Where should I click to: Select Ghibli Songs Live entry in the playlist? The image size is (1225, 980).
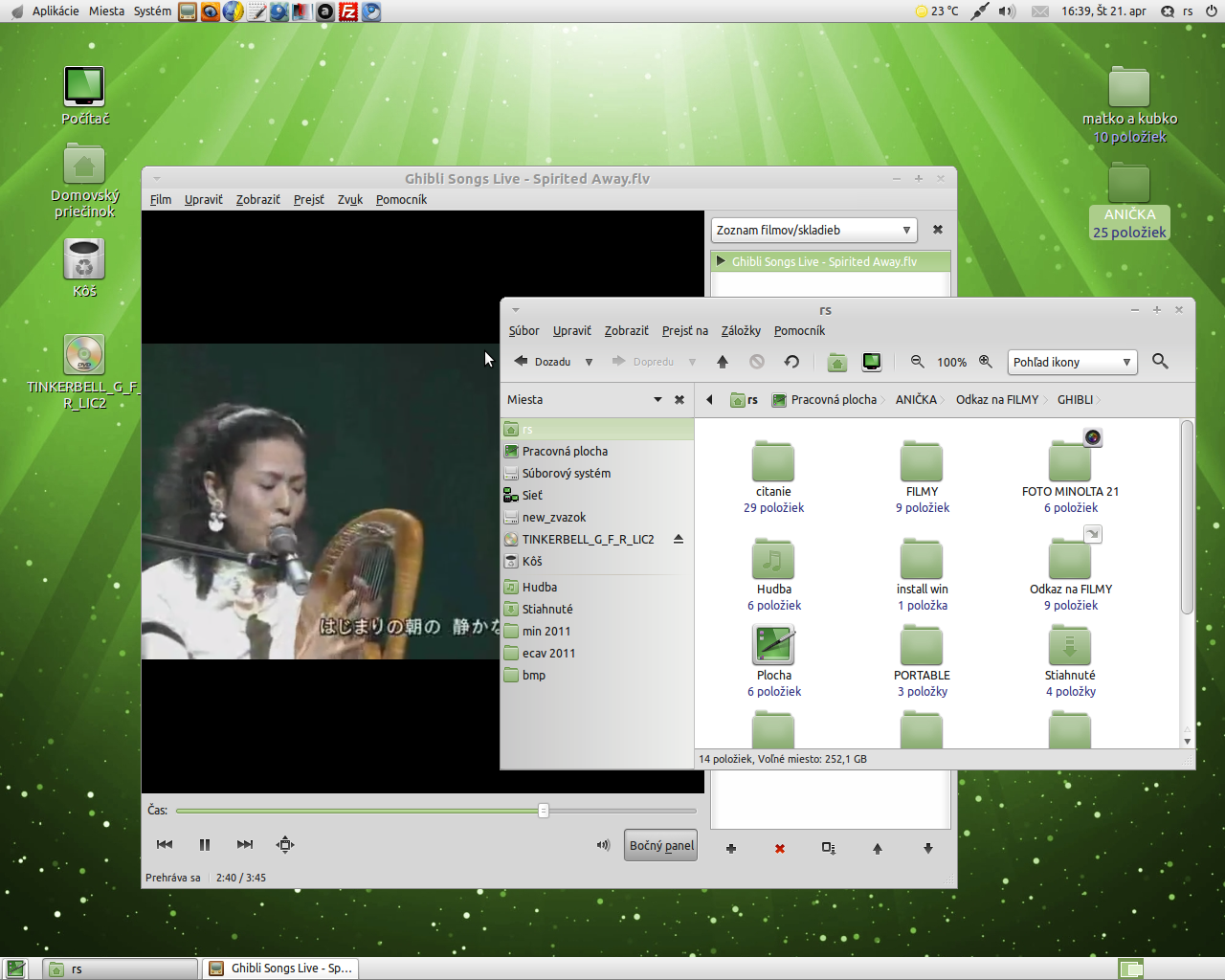point(831,261)
